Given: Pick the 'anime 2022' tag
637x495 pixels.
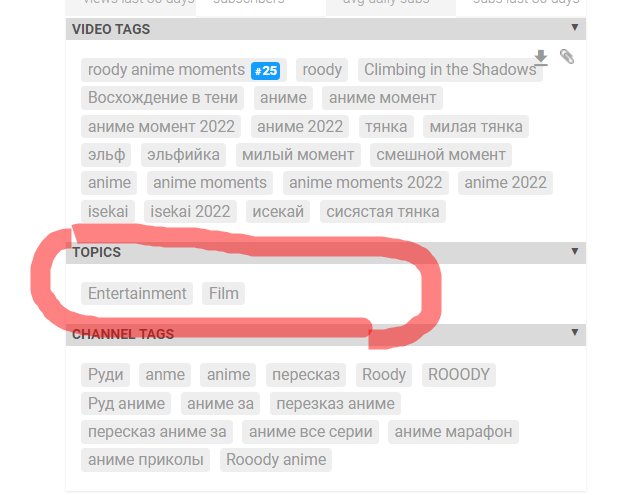Looking at the screenshot, I should point(505,183).
